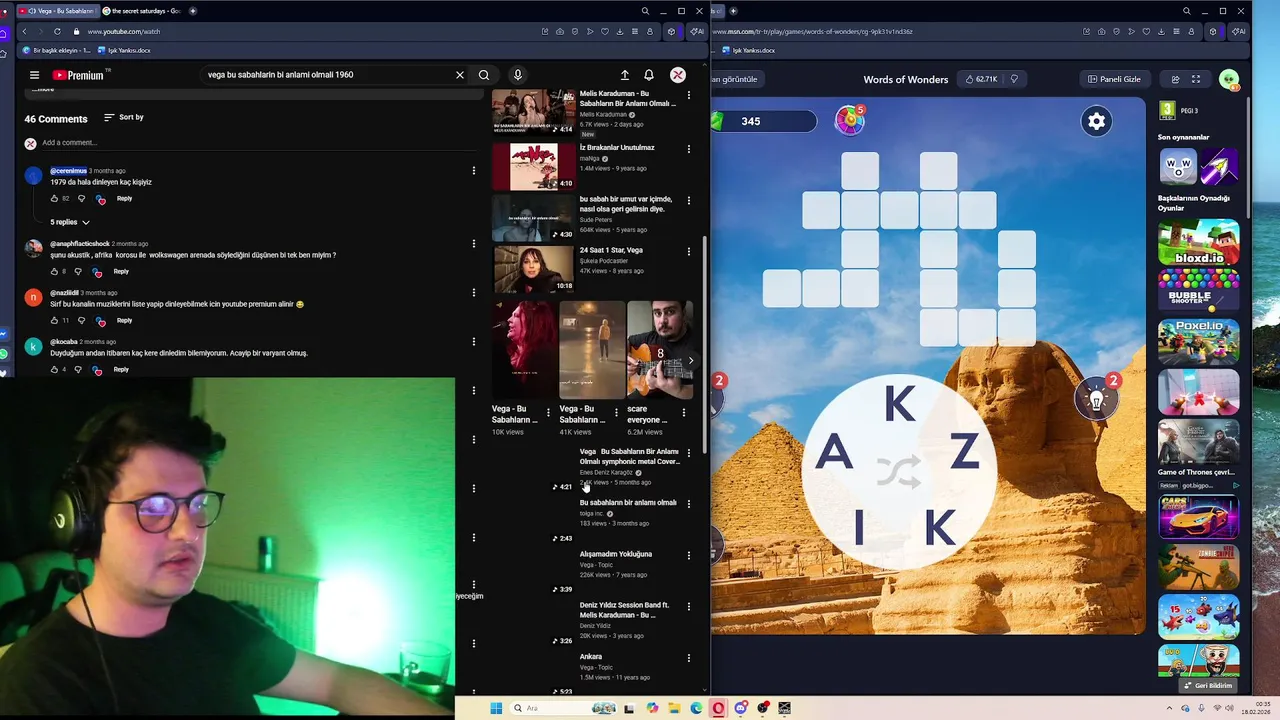This screenshot has width=1280, height=720.
Task: Shuffle the letters in the word wheel
Action: pyautogui.click(x=899, y=471)
